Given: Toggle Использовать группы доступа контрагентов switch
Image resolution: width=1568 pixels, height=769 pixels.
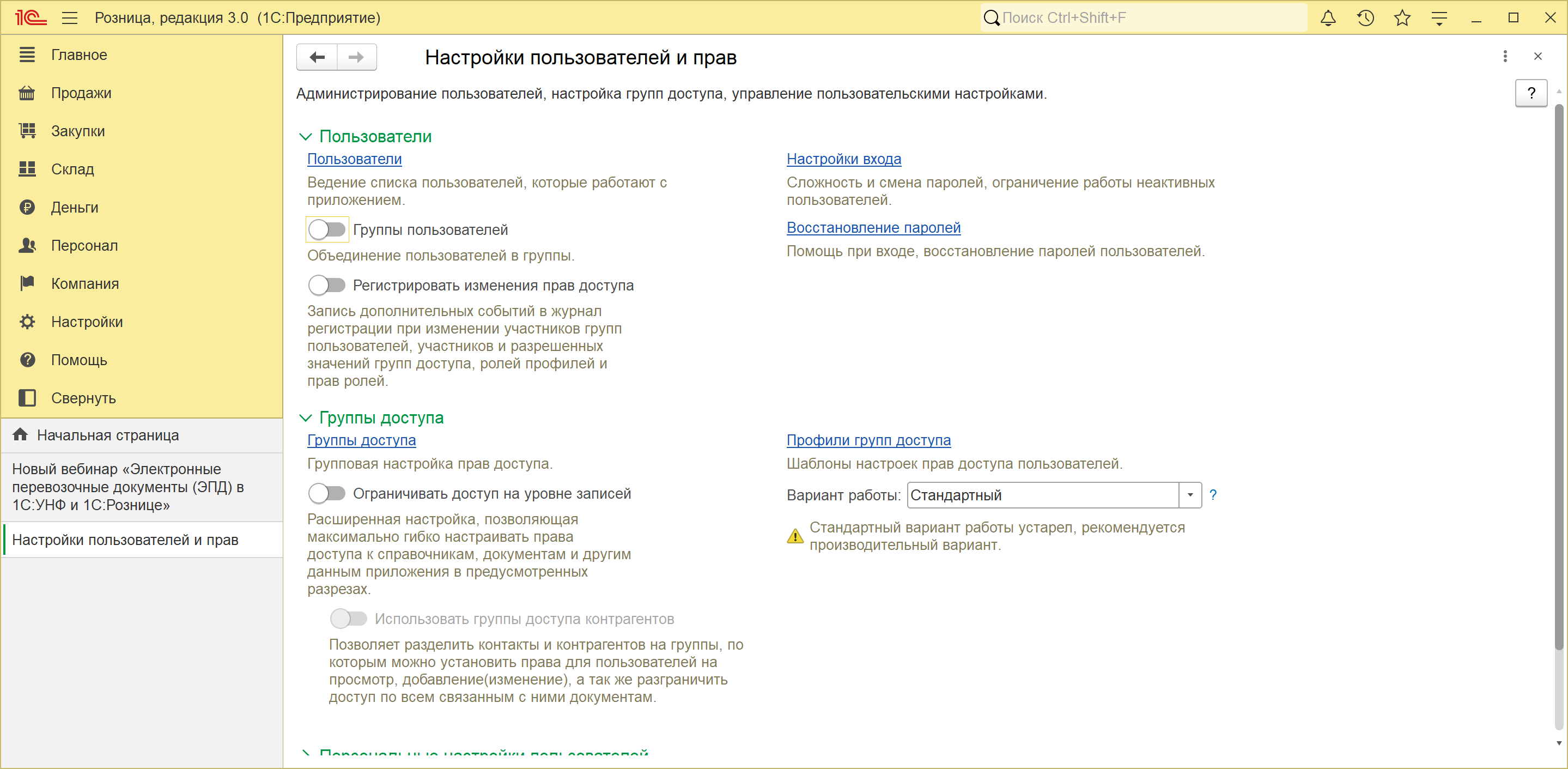Looking at the screenshot, I should click(x=349, y=619).
